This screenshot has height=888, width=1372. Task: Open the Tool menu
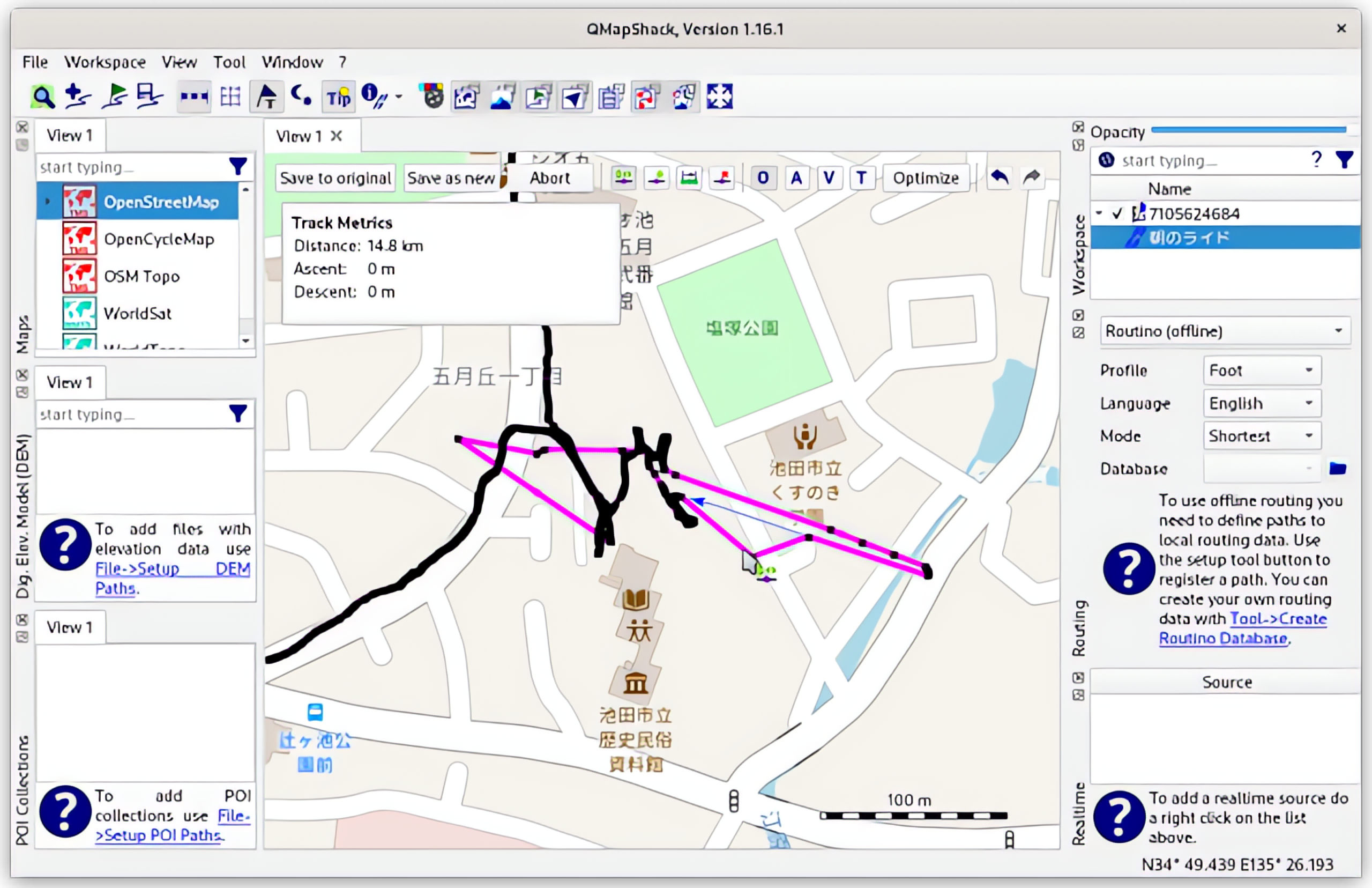229,62
